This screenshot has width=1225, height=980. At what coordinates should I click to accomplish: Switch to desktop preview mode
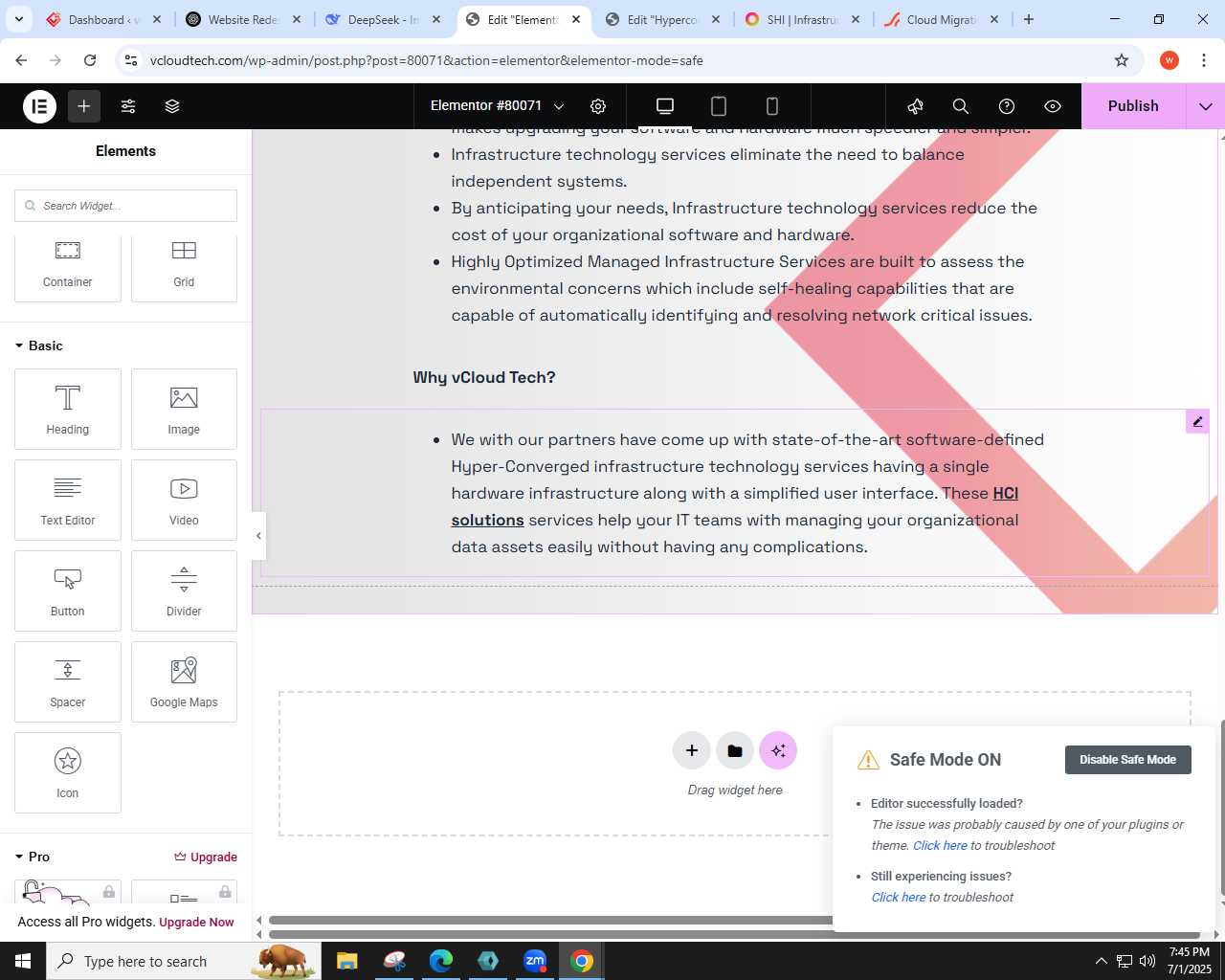coord(665,106)
